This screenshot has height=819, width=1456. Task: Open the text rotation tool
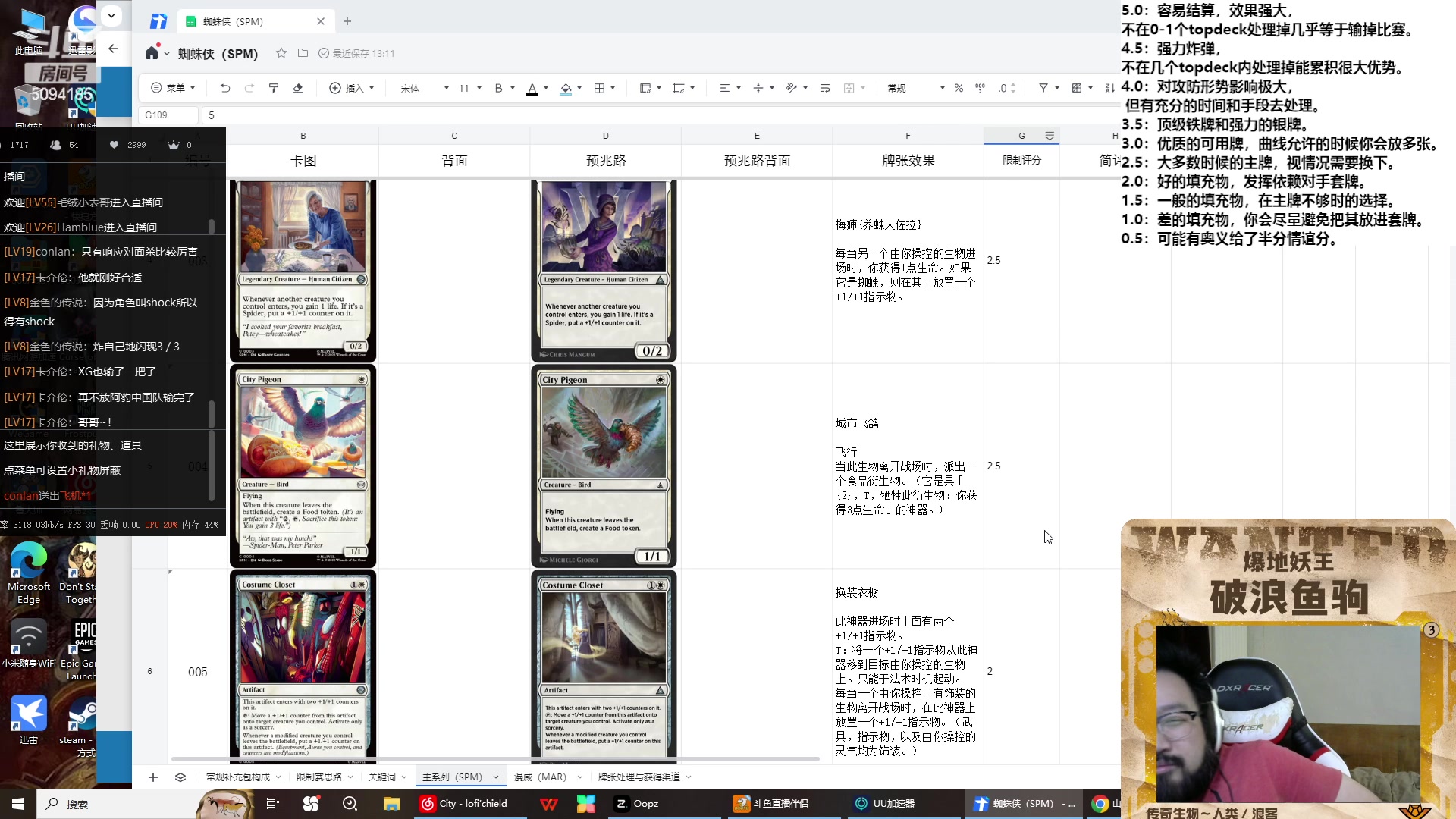(x=792, y=88)
